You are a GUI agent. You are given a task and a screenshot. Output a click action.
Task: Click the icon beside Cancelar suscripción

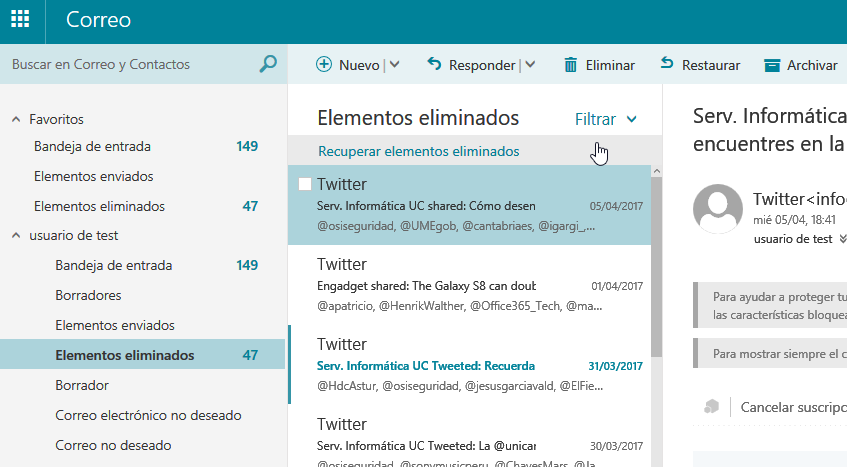[x=711, y=407]
